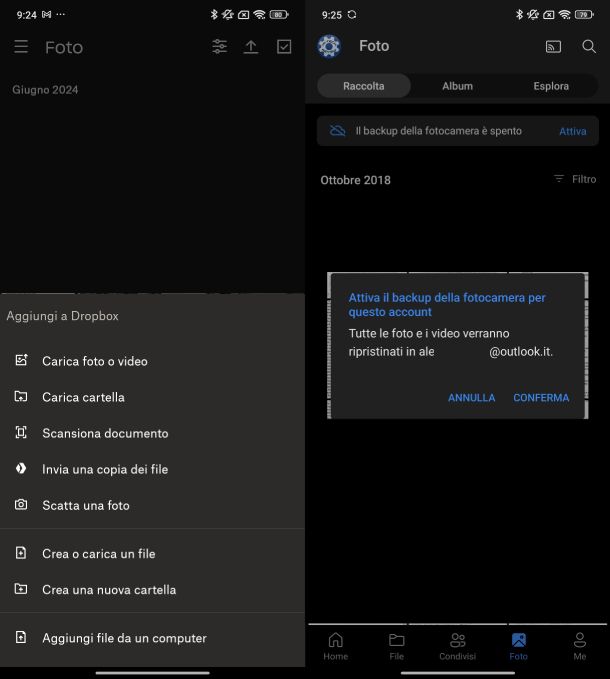Tap the 'Carica cartella' folder icon
This screenshot has height=679, width=610.
21,396
